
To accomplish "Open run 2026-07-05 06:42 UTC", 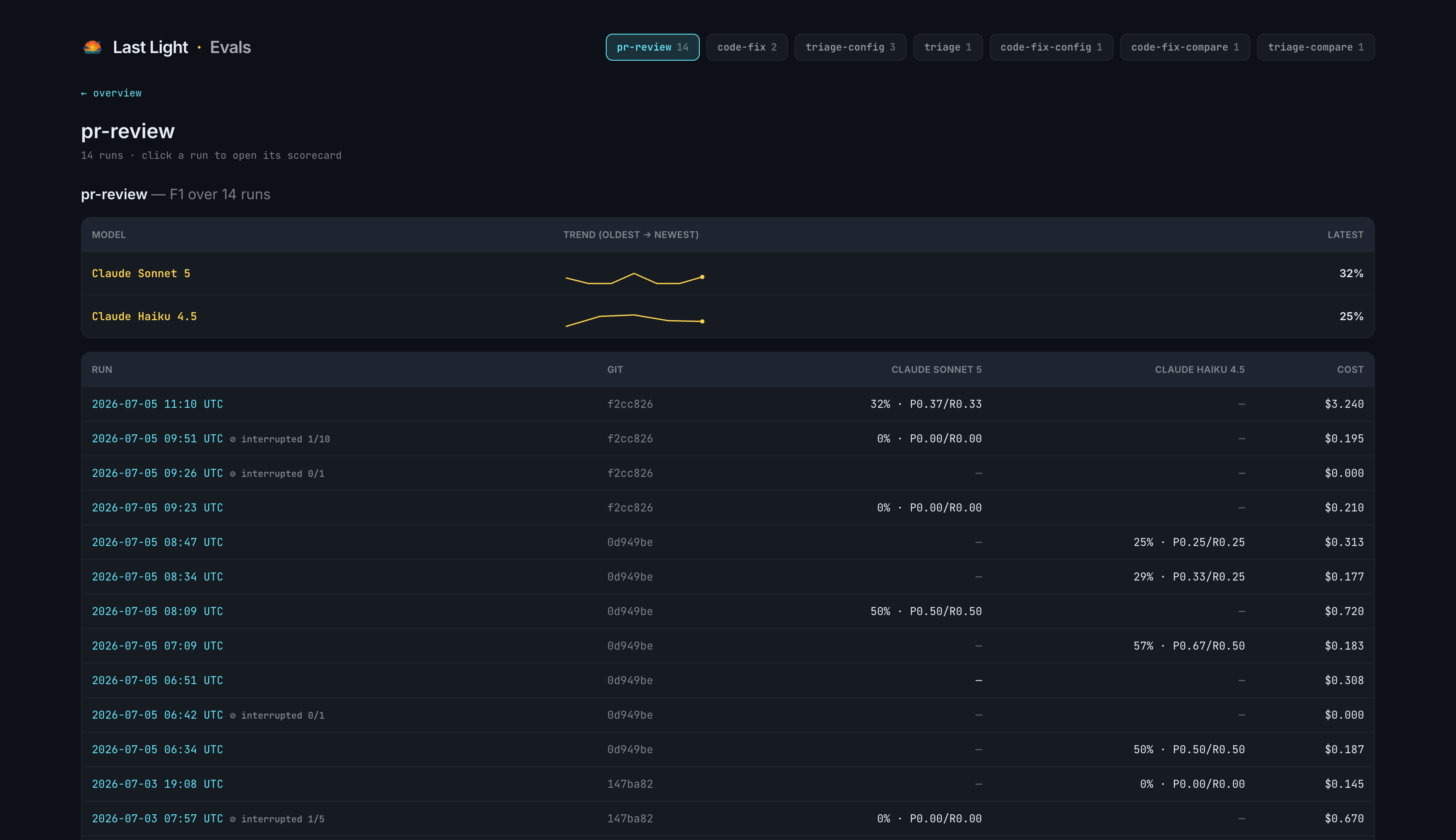I will click(157, 715).
